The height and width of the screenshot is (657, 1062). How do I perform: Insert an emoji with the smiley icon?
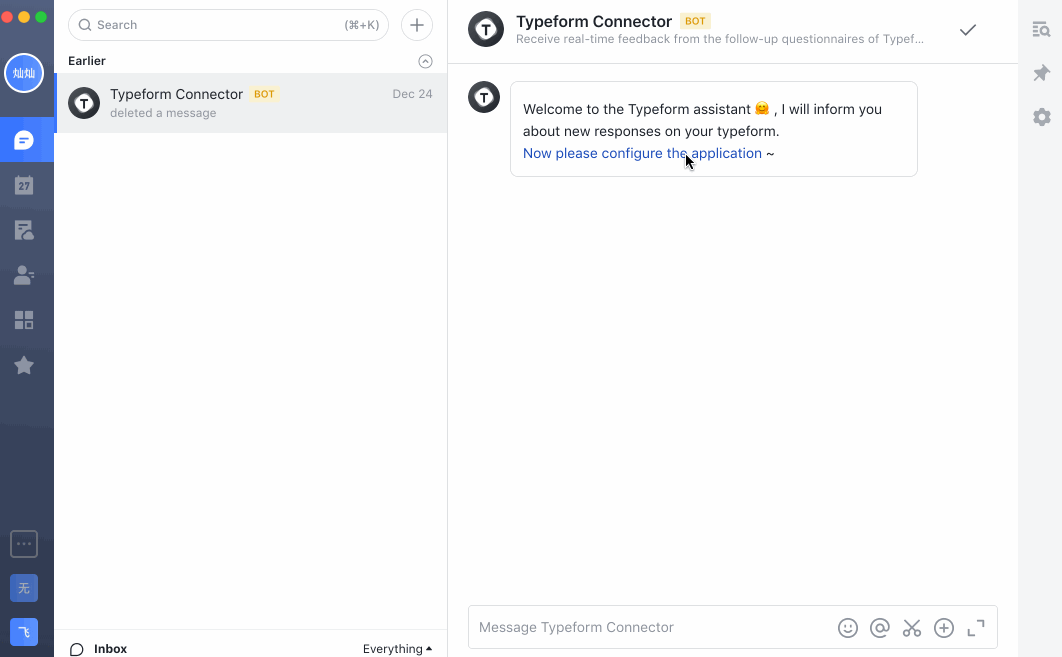point(847,628)
